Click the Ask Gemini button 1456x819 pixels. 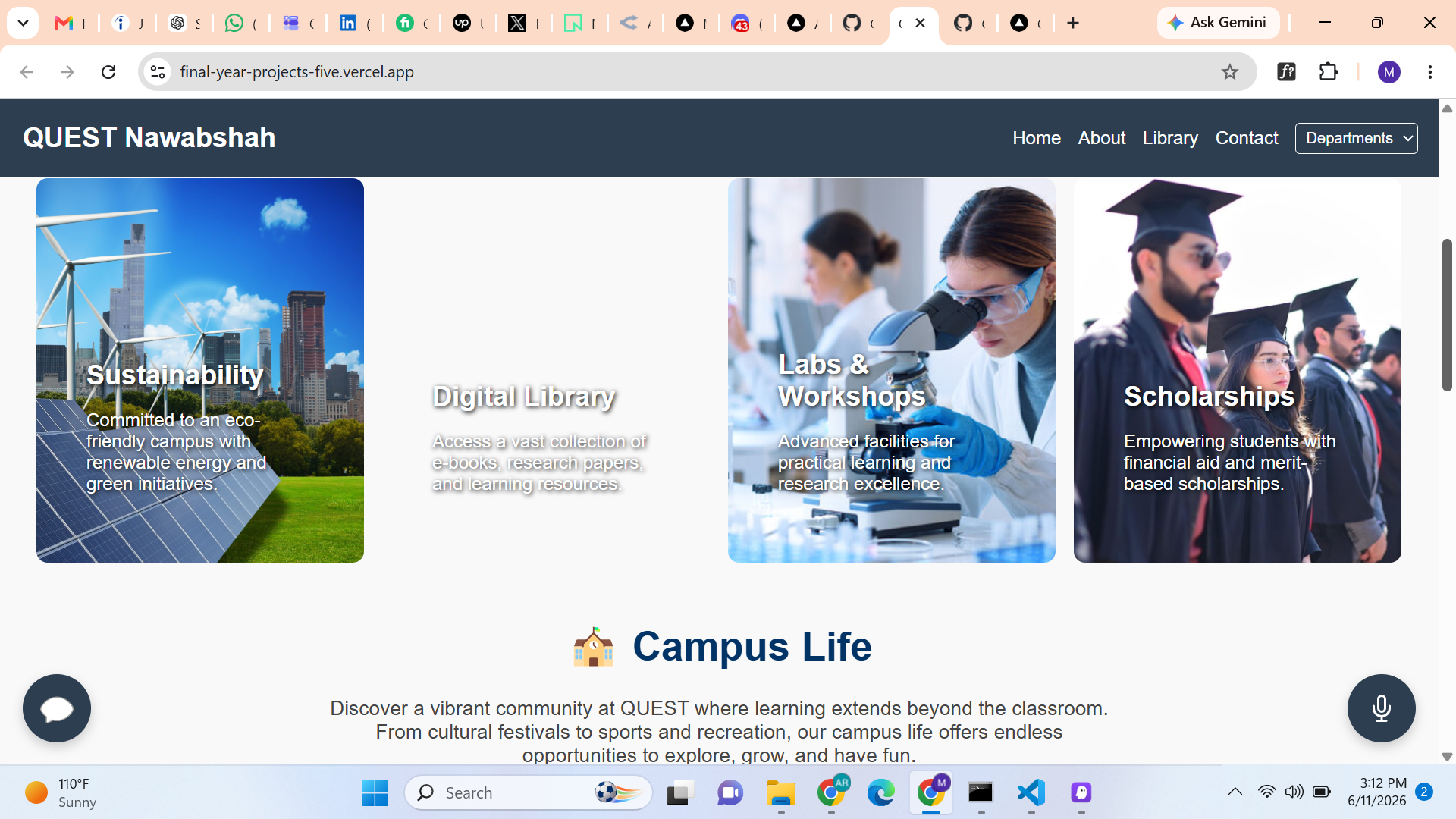[x=1218, y=23]
